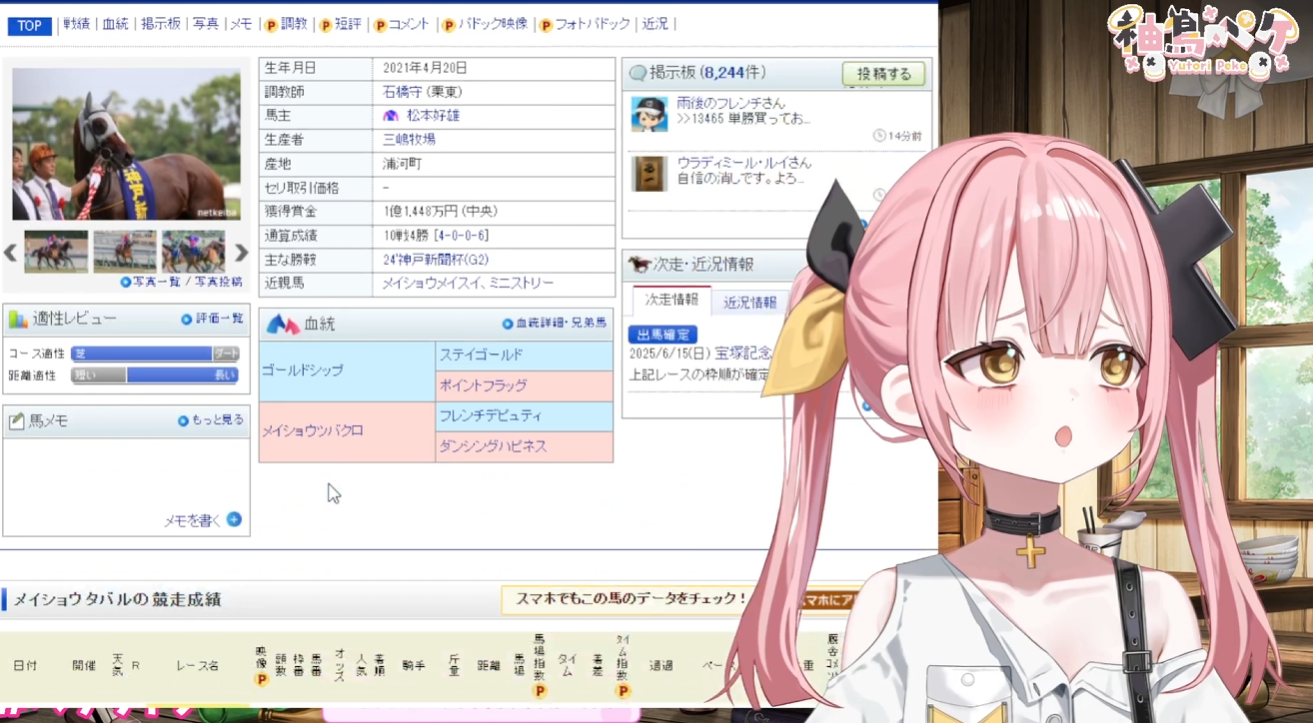Switch to the 血統 tab
Screen dimensions: 1313x723
point(115,24)
